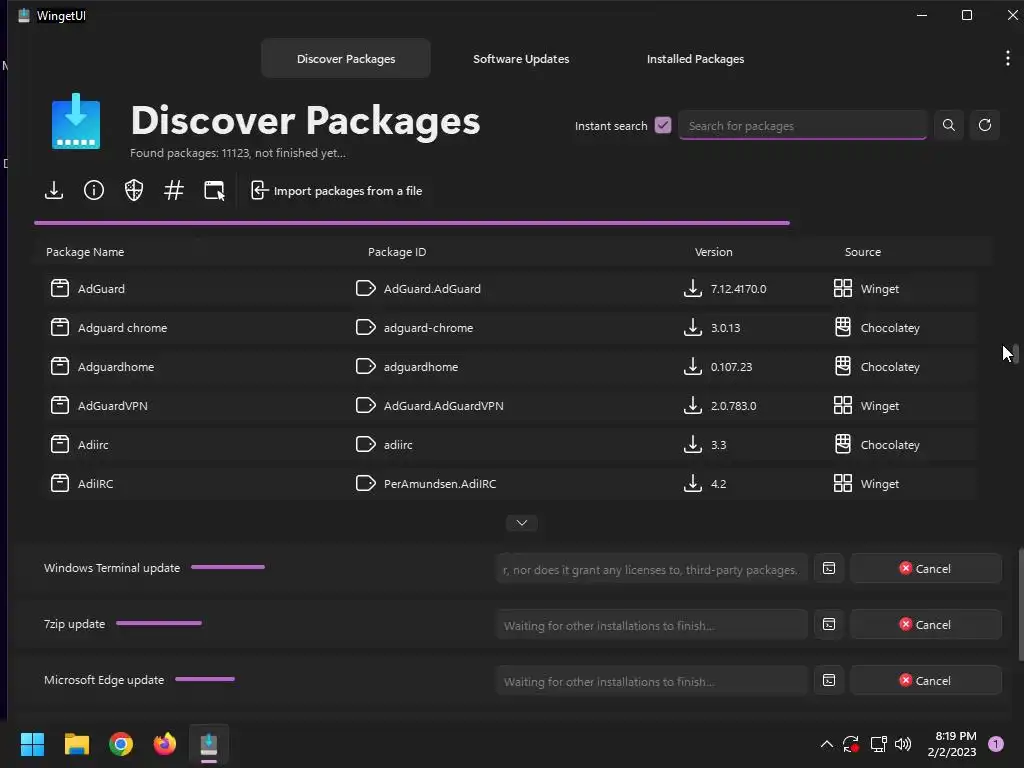Screen dimensions: 1024x768
Task: Sort by the Version column header
Action: [713, 252]
